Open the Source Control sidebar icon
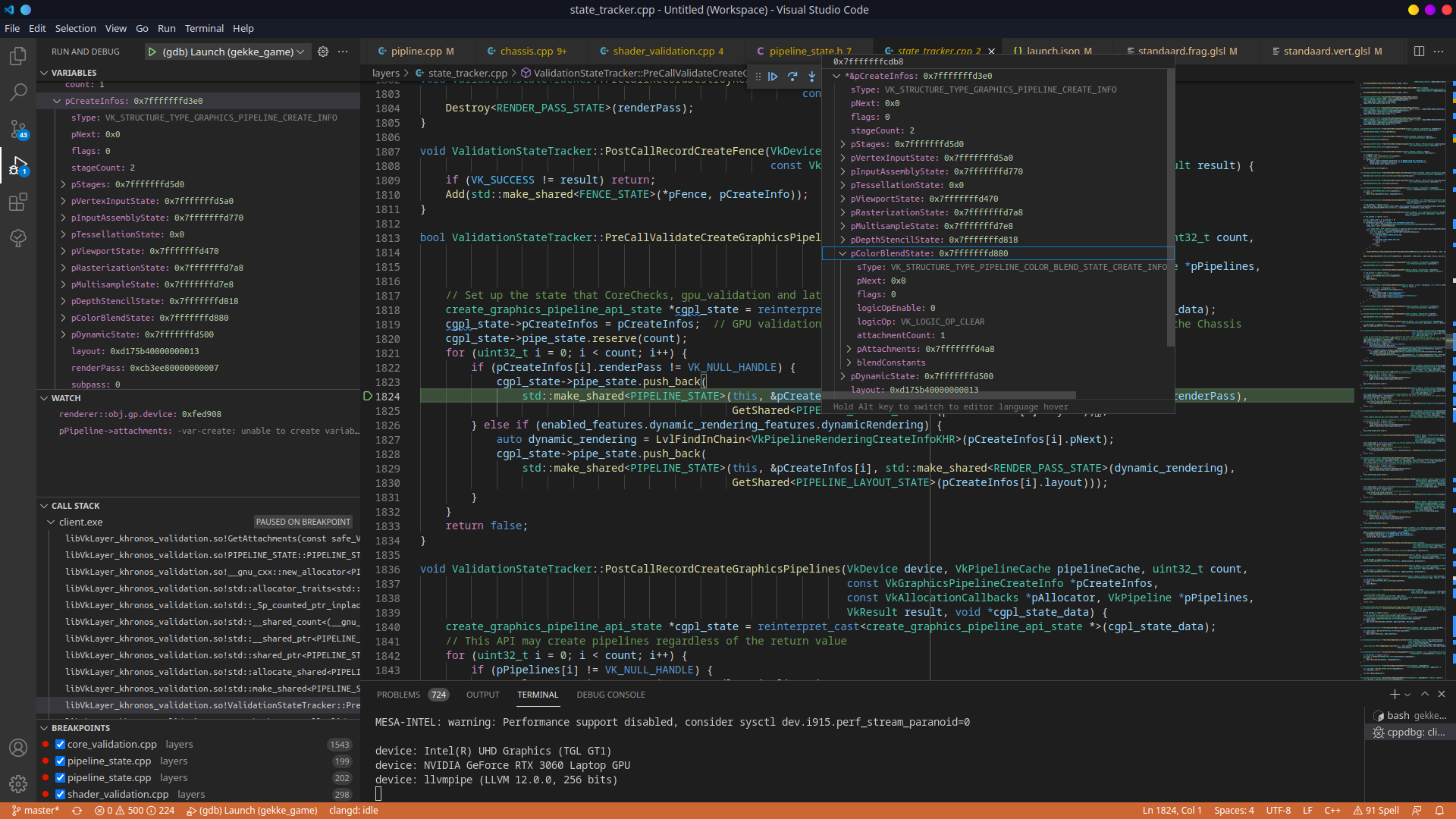The width and height of the screenshot is (1456, 819). pyautogui.click(x=18, y=129)
